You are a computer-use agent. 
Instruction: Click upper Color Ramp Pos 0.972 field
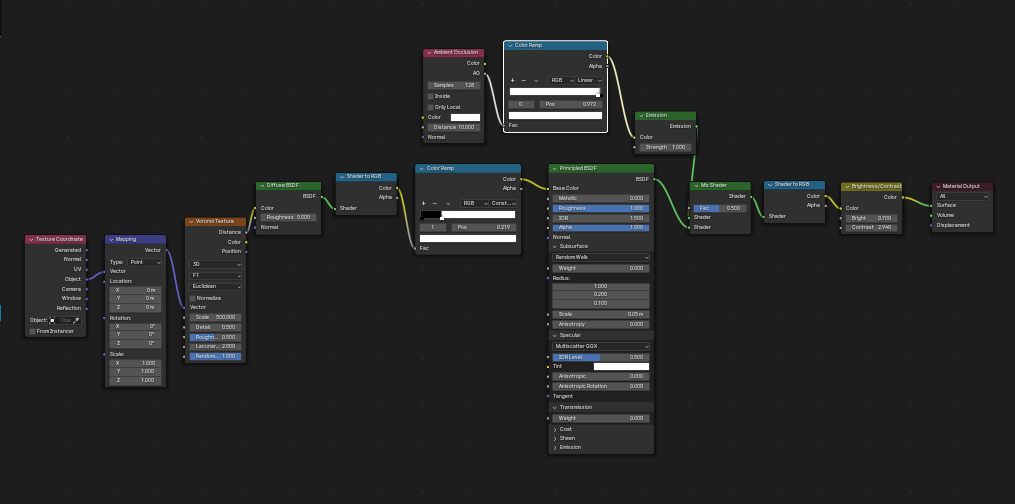[571, 104]
